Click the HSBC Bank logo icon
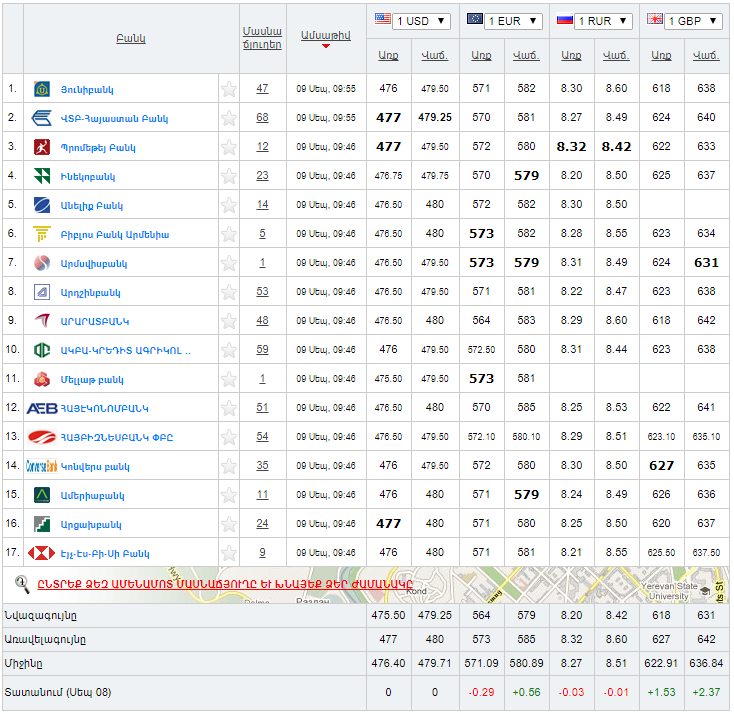This screenshot has height=714, width=734. click(x=42, y=553)
